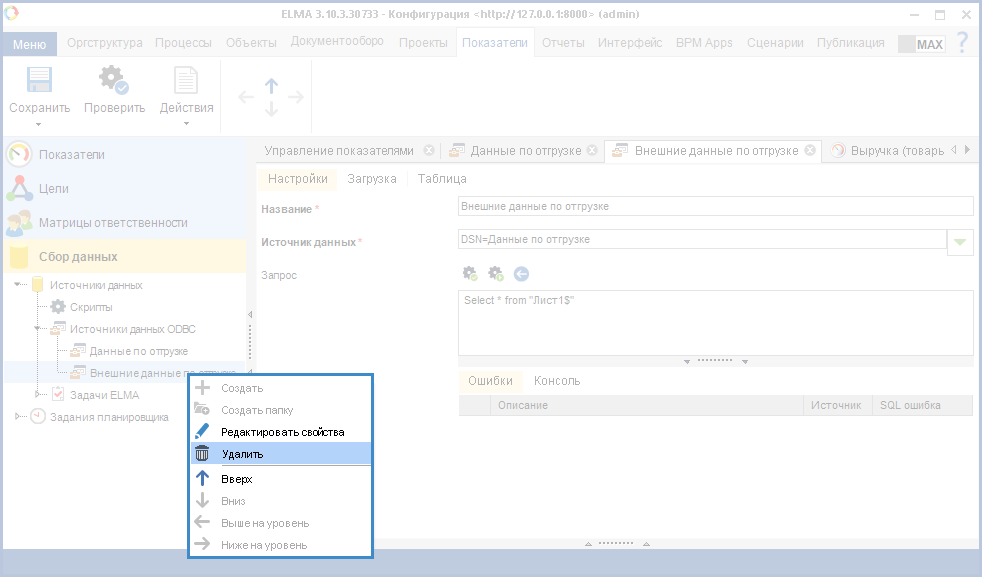Click the Название input field
This screenshot has width=982, height=577.
715,207
